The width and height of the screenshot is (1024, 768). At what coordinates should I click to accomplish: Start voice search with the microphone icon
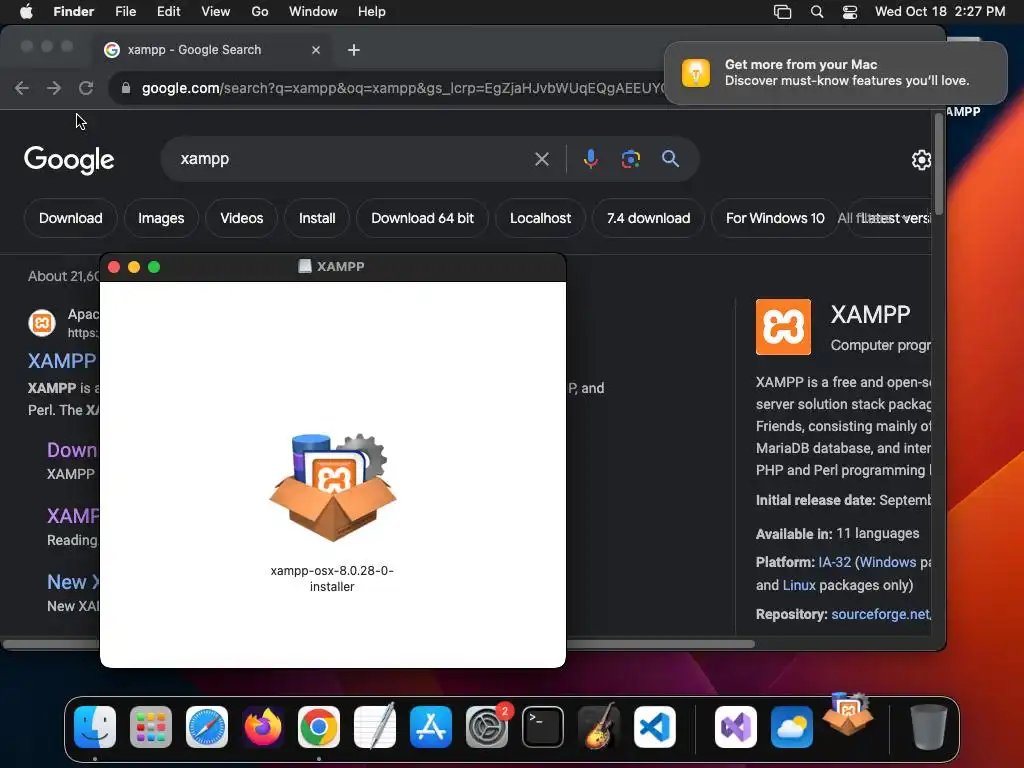tap(590, 159)
